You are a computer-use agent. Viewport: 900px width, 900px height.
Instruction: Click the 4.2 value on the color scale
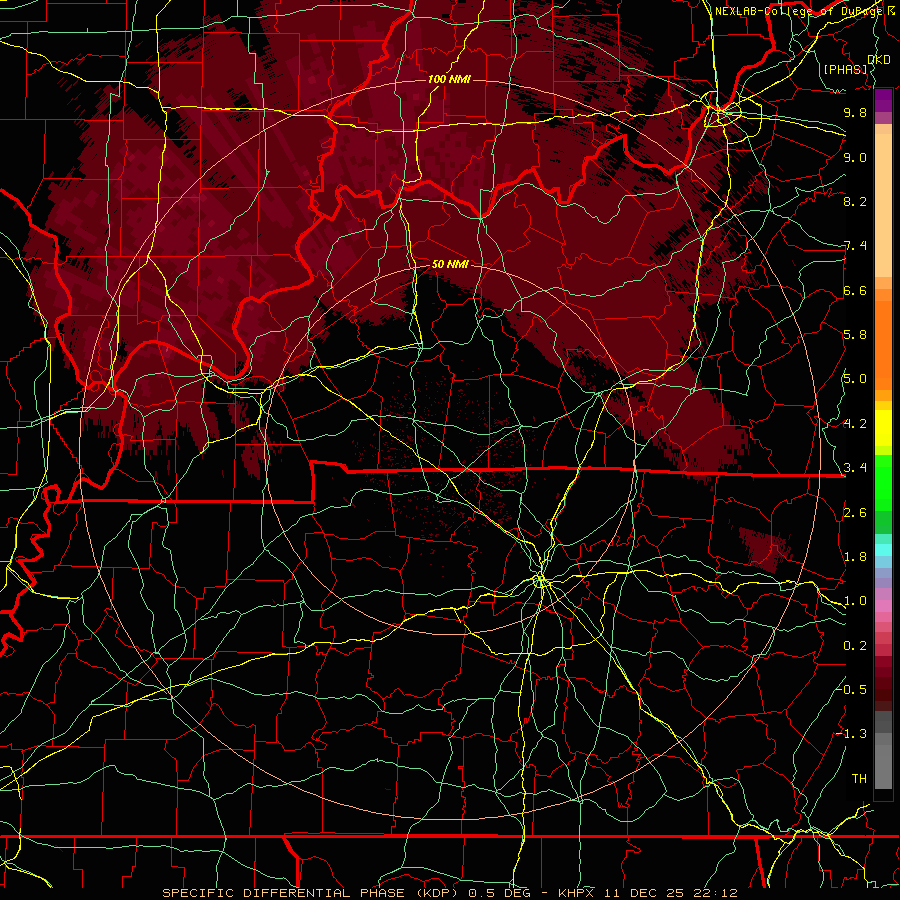point(855,424)
